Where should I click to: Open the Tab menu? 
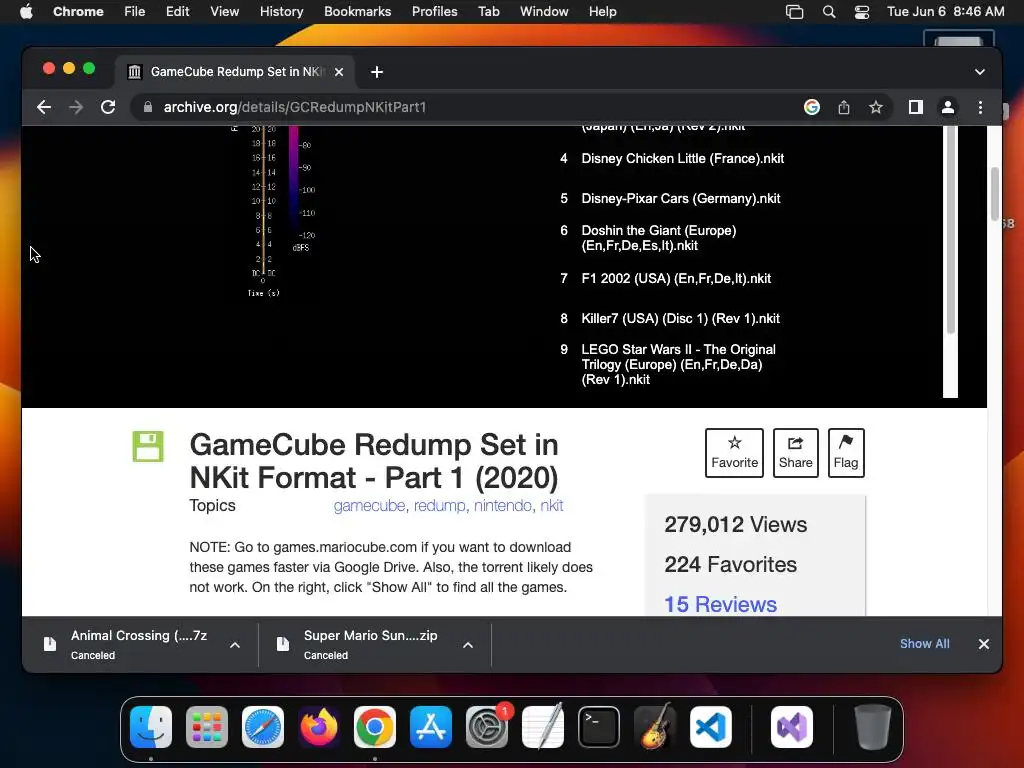point(488,12)
